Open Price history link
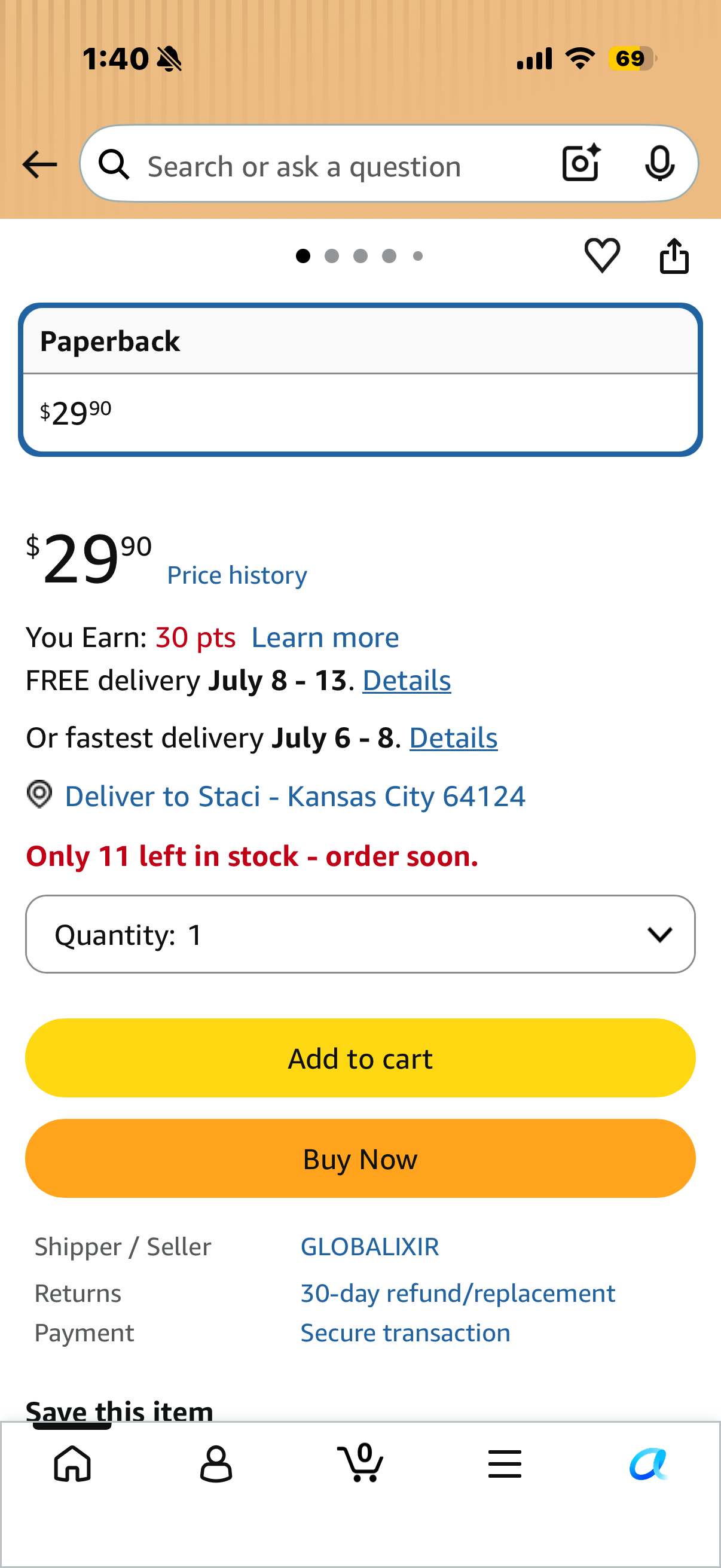 click(237, 575)
